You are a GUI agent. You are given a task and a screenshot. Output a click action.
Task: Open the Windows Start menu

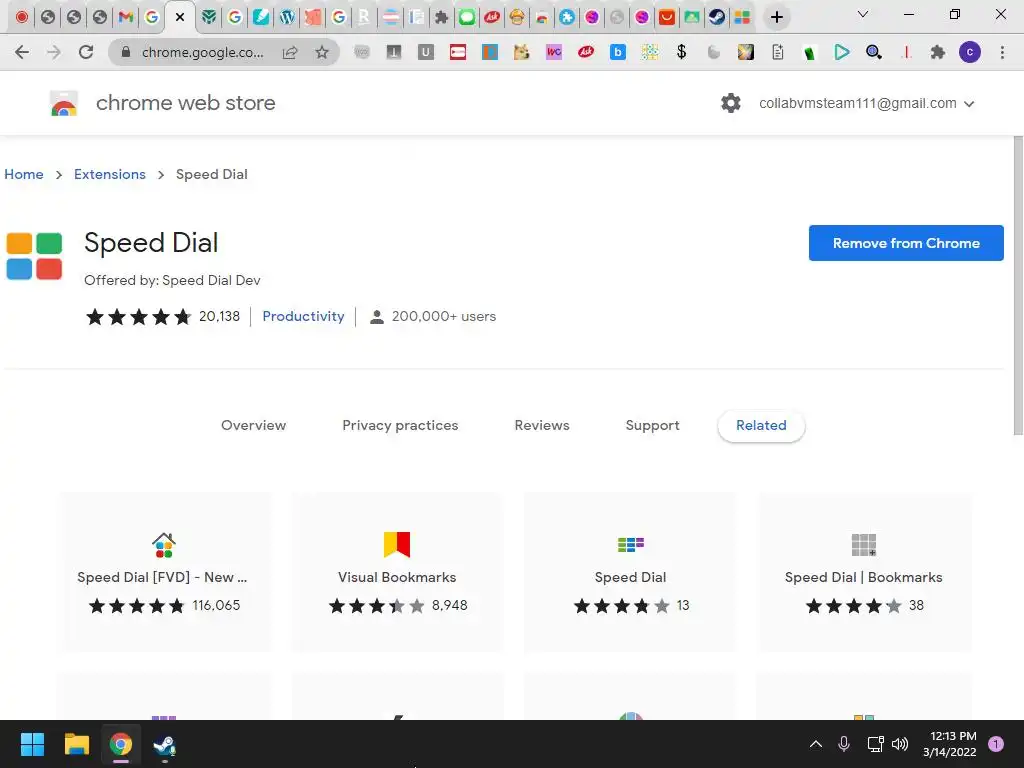tap(32, 744)
